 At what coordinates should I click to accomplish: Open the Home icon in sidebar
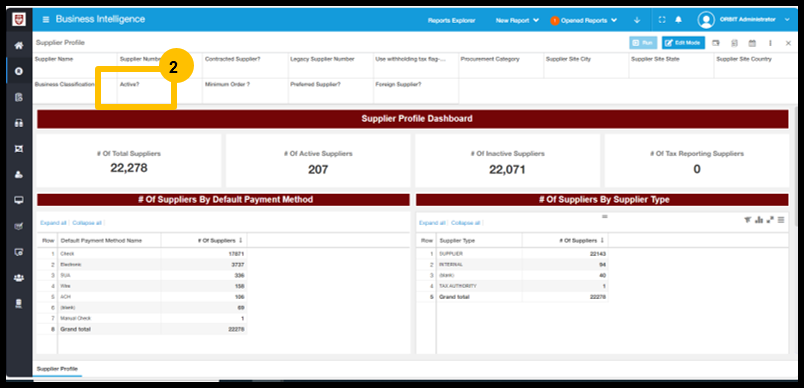[x=19, y=46]
